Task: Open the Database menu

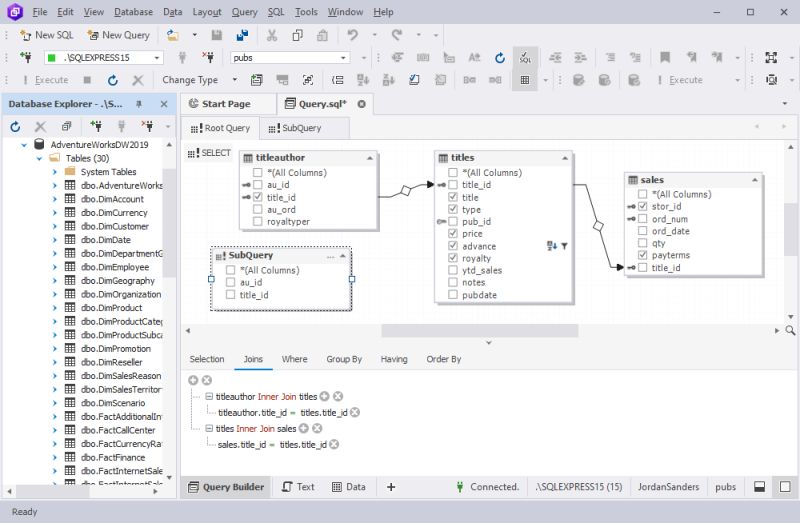Action: coord(133,12)
